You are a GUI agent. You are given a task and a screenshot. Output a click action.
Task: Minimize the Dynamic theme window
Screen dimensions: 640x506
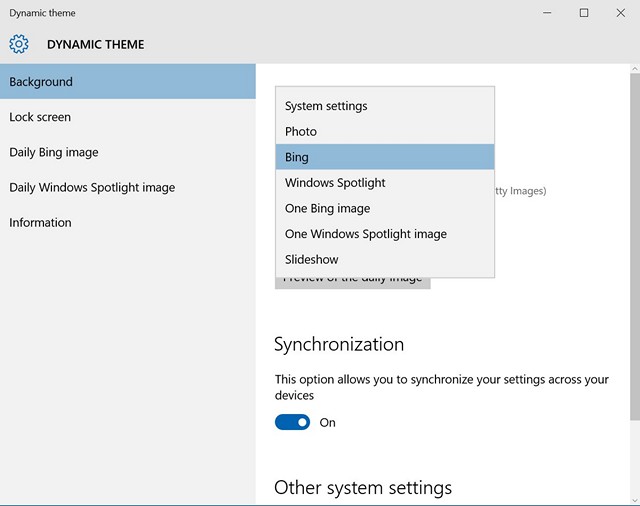pyautogui.click(x=547, y=13)
